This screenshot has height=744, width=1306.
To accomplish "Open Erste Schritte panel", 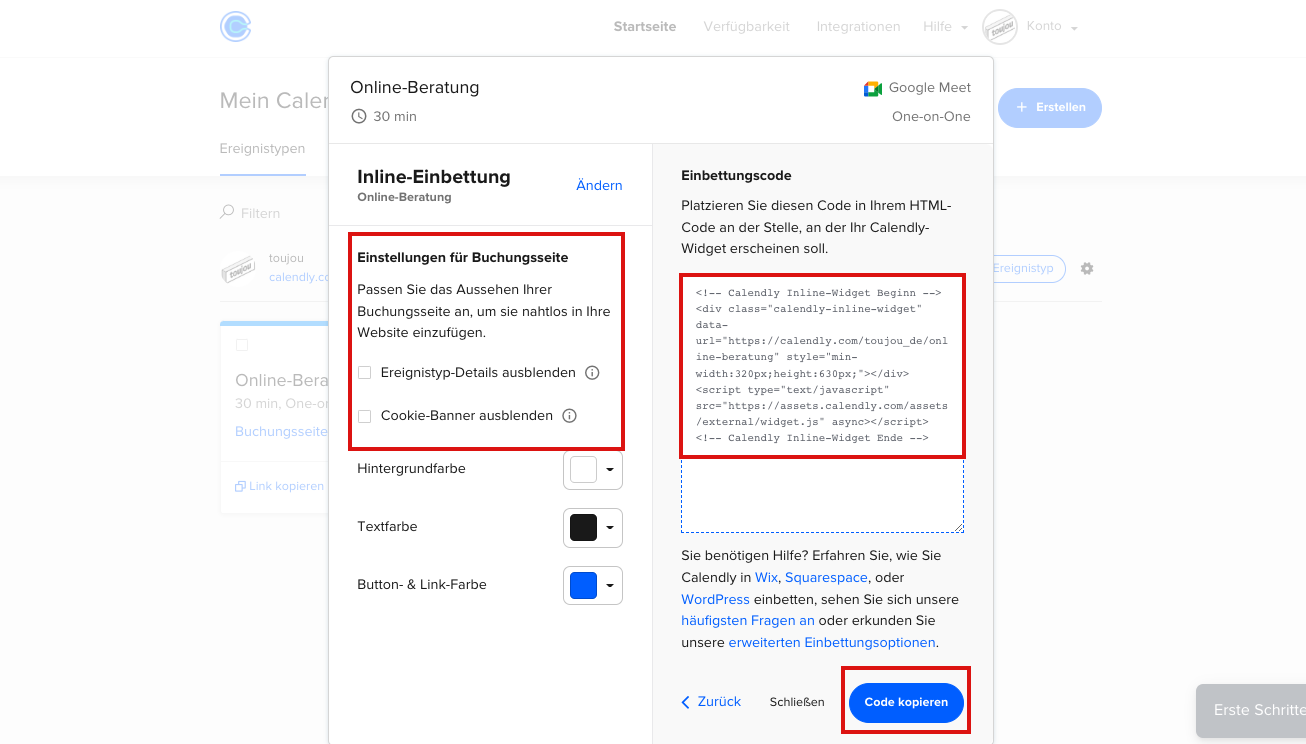I will tap(1251, 711).
